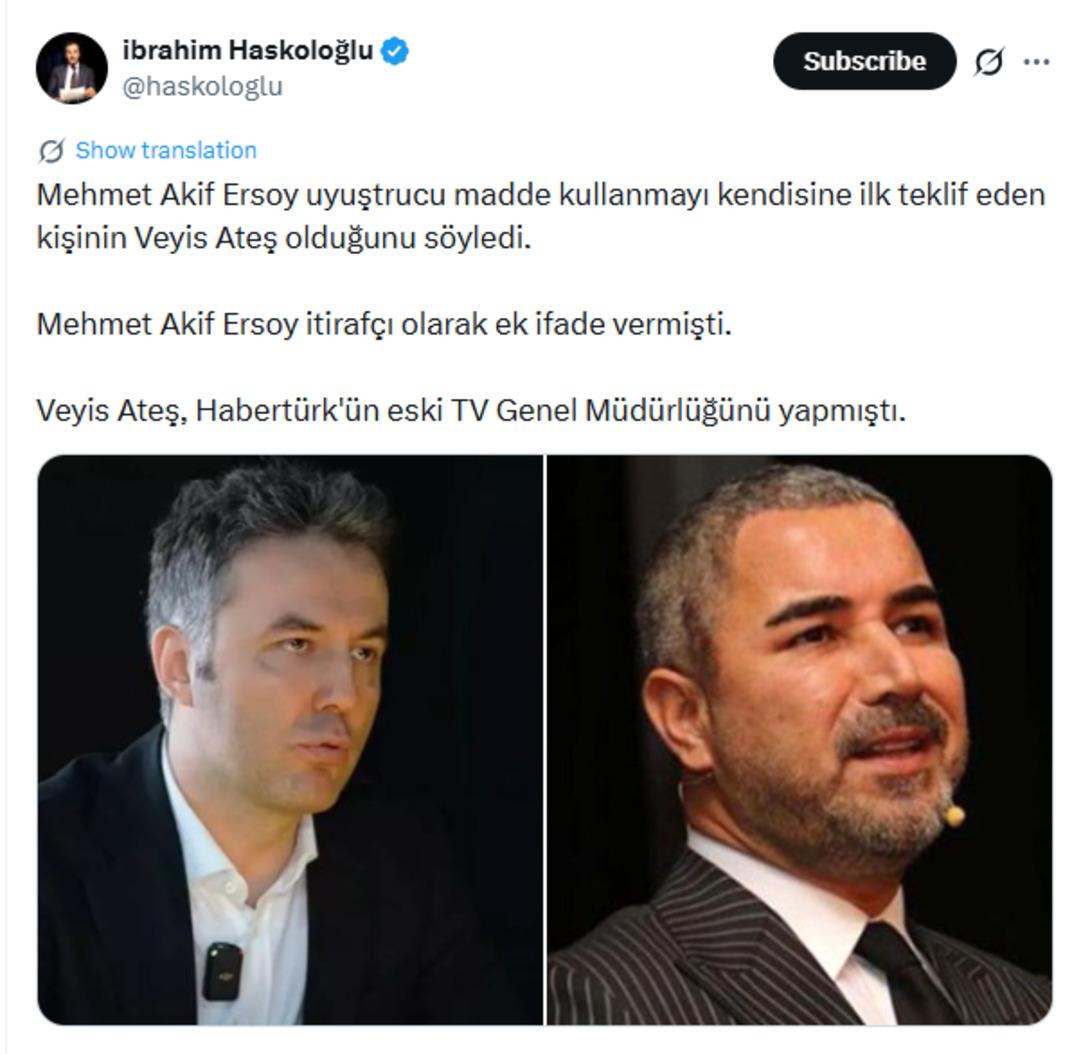Open the three-dot more options menu

pyautogui.click(x=1036, y=61)
